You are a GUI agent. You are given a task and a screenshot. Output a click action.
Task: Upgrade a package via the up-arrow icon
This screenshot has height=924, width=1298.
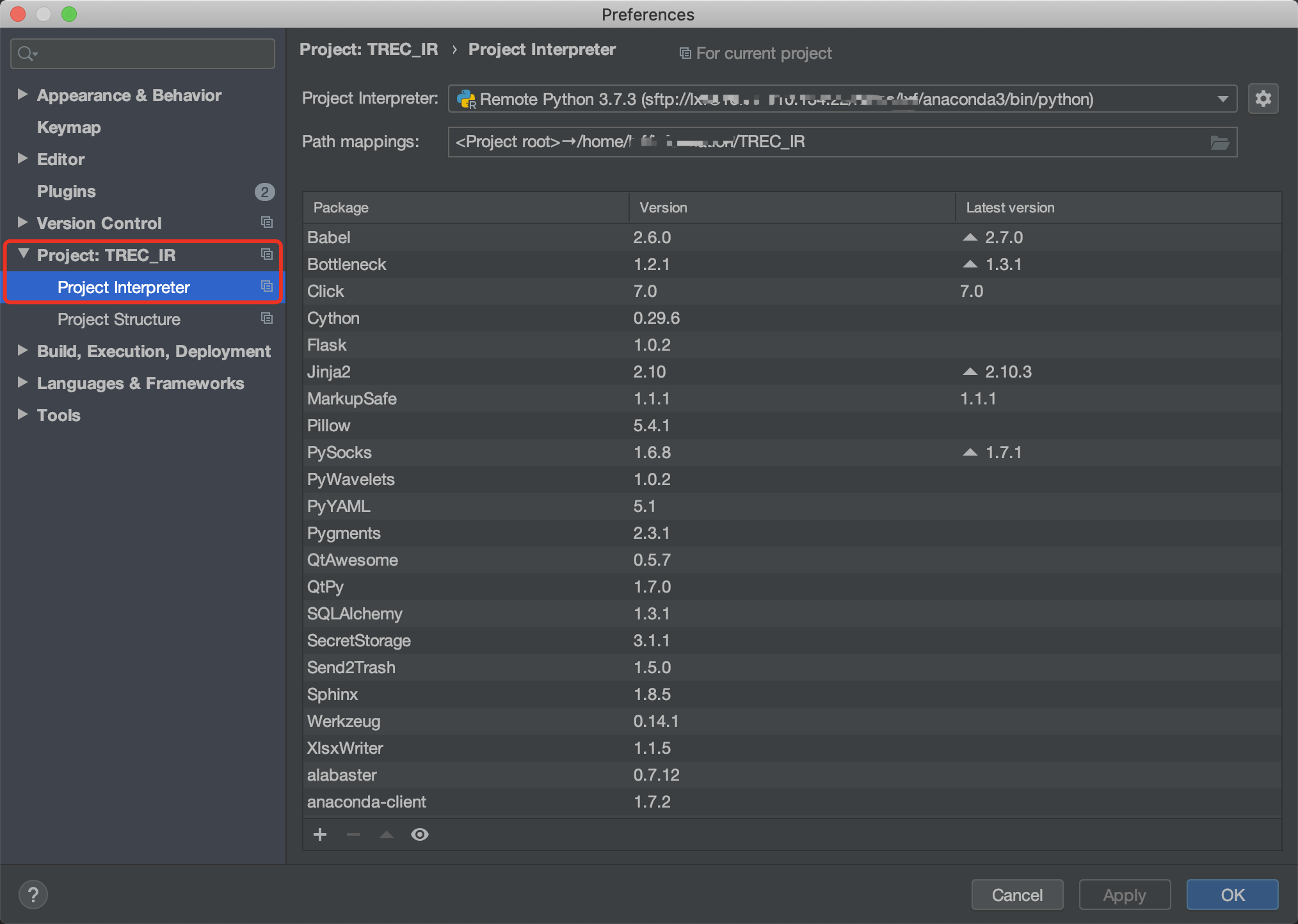pos(386,834)
